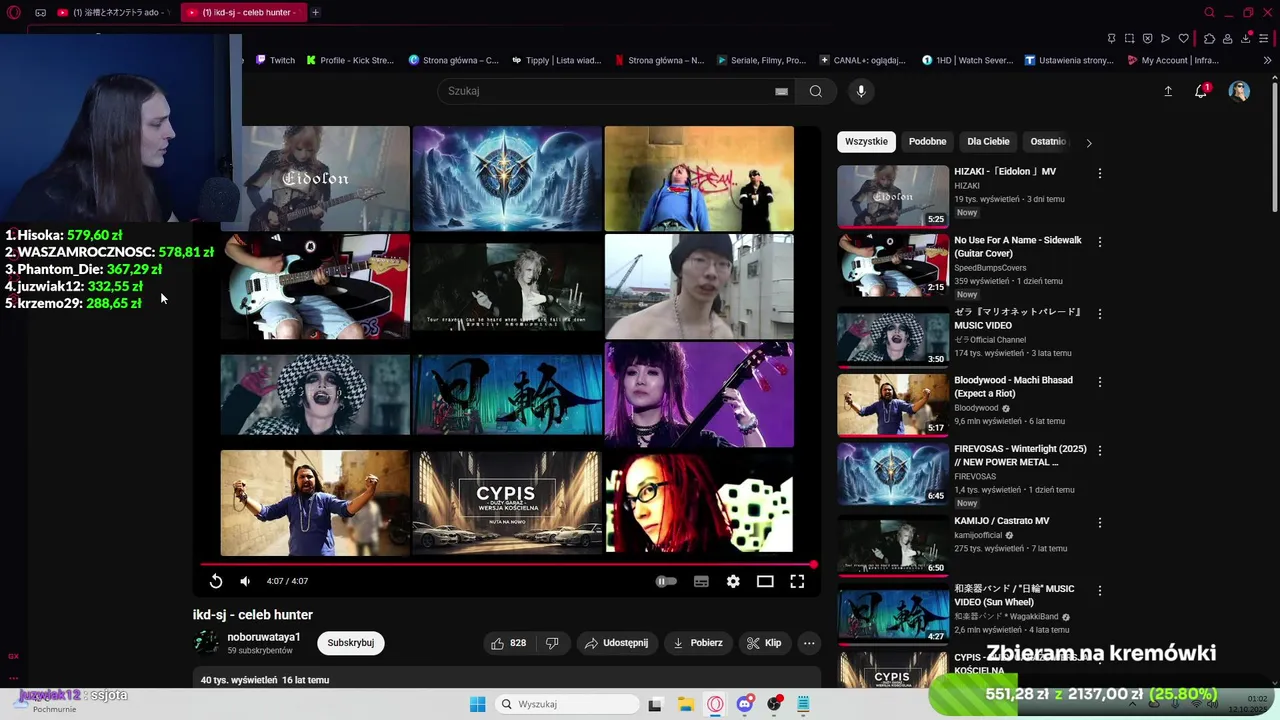Click the snapshot icon in address bar

pyautogui.click(x=1129, y=38)
